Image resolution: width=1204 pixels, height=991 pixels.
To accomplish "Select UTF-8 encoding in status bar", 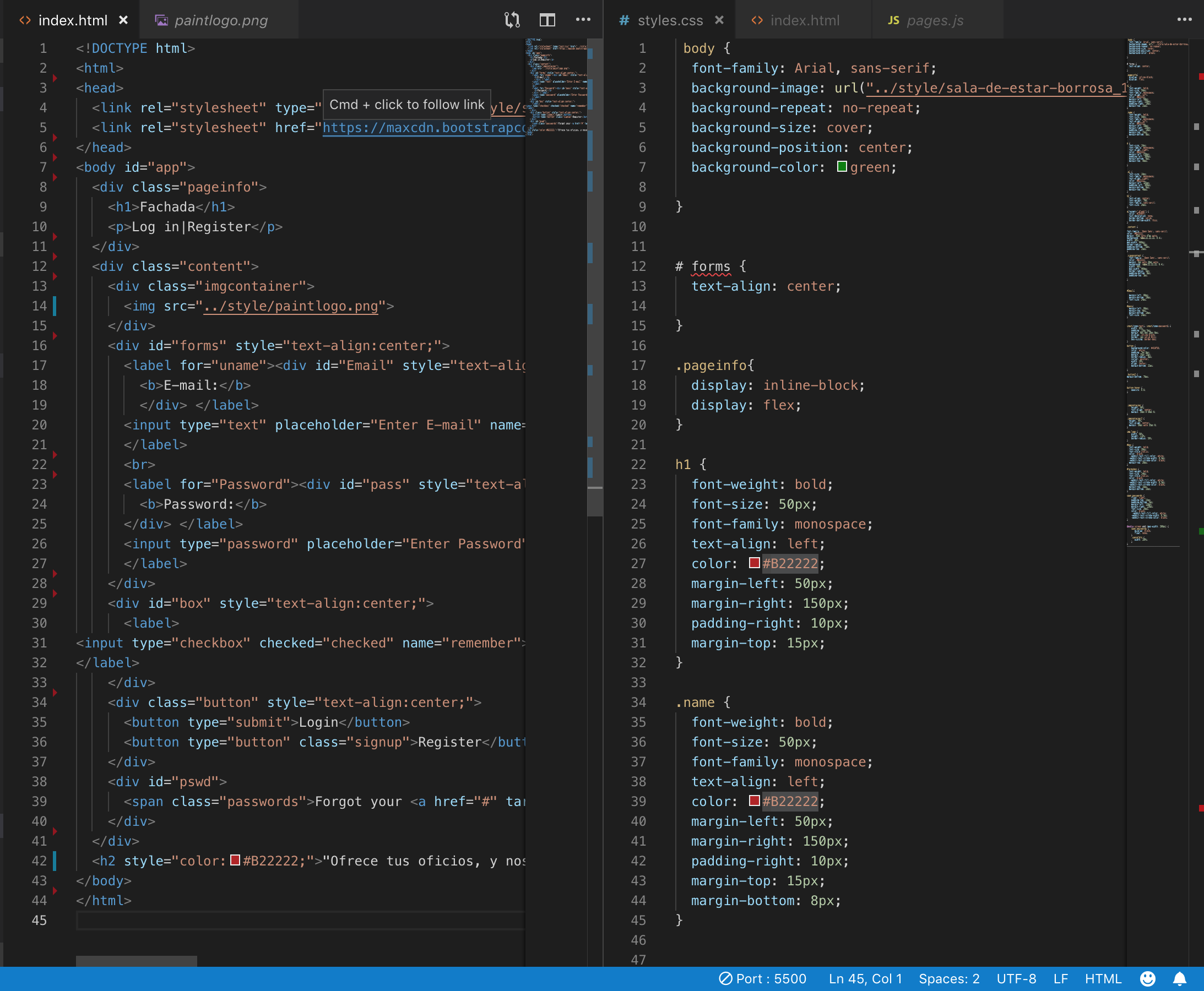I will coord(1016,979).
